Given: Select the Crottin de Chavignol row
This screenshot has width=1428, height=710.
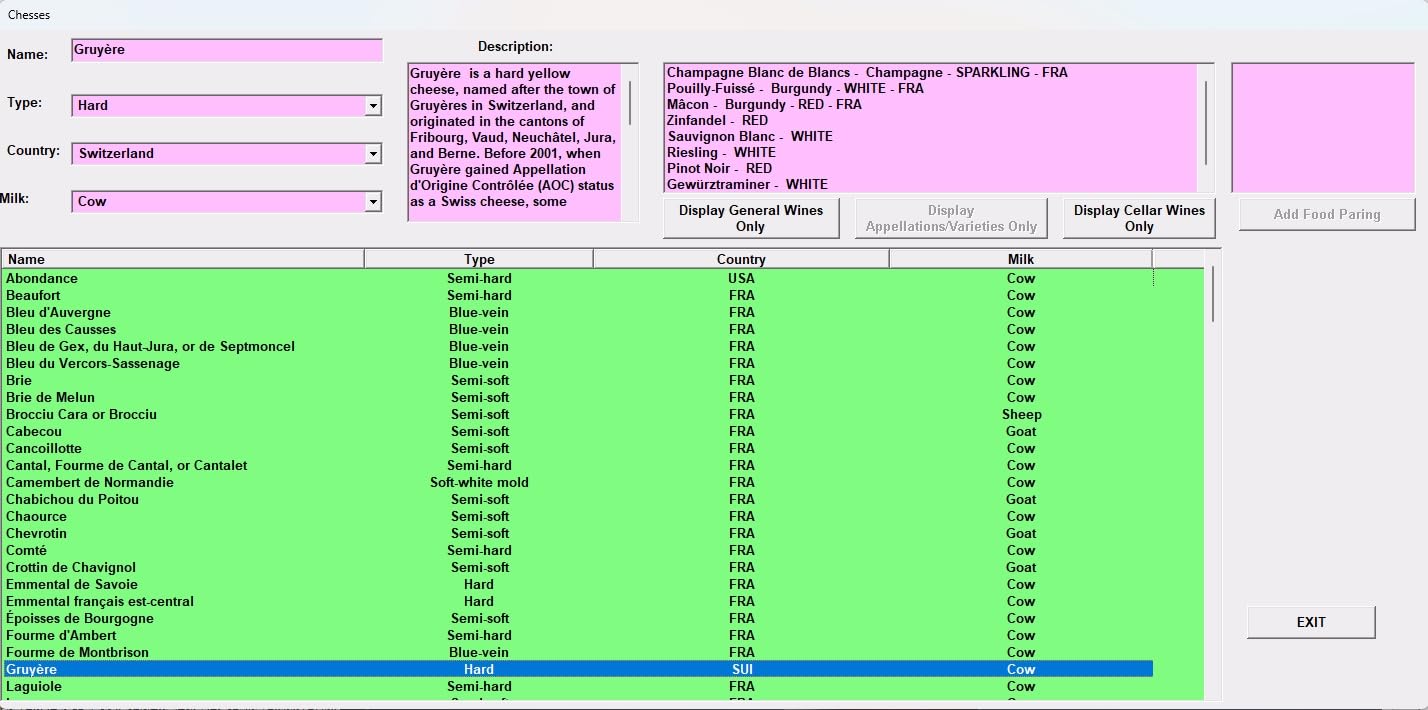Looking at the screenshot, I should [x=578, y=567].
